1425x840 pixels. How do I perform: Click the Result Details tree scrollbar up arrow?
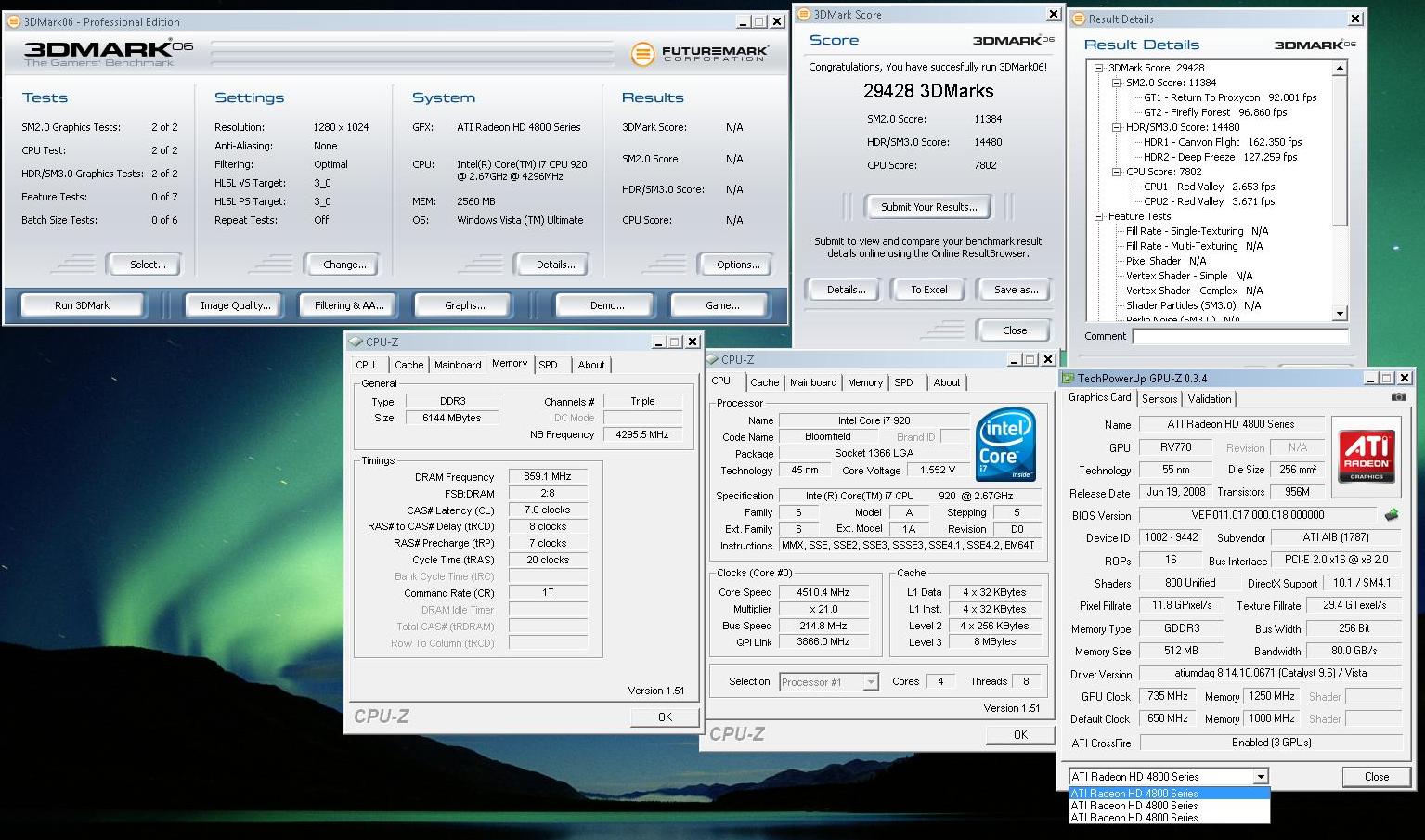click(1340, 68)
